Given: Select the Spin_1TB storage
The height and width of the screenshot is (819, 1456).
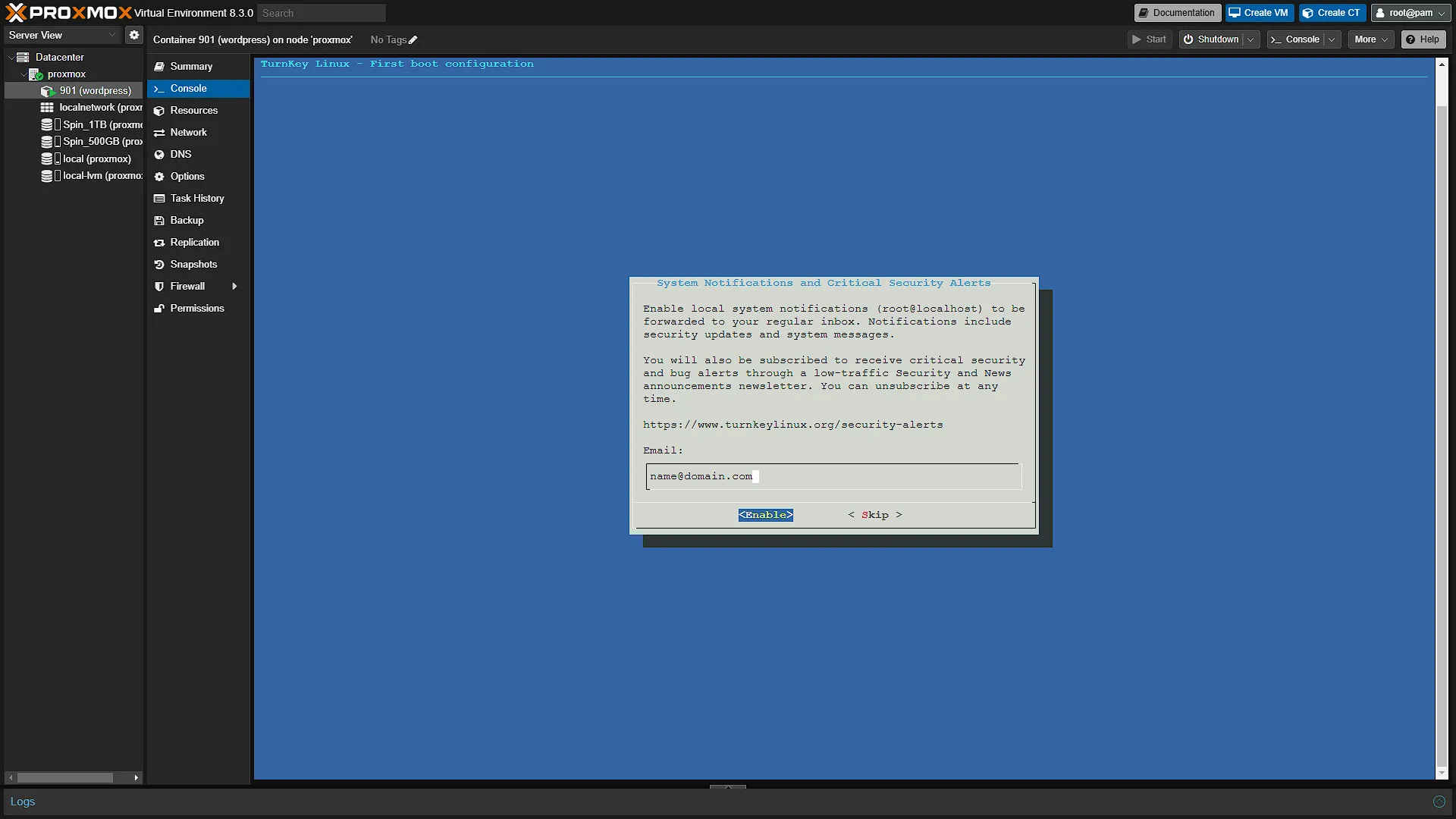Looking at the screenshot, I should (x=74, y=124).
